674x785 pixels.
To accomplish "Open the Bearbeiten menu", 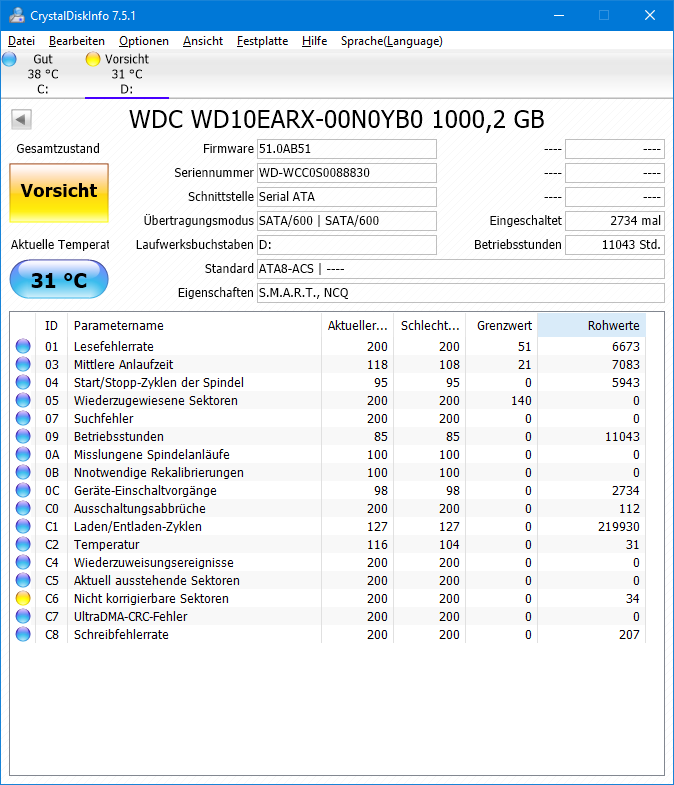I will [x=77, y=41].
